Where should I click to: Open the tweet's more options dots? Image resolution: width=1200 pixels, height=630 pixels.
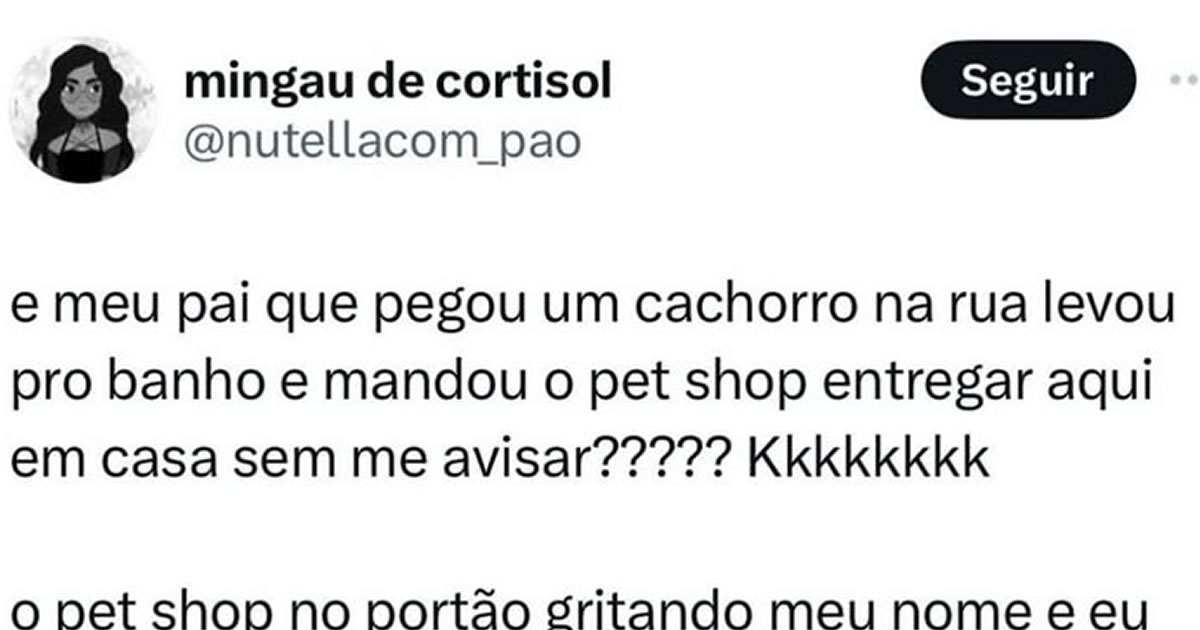coord(1183,81)
